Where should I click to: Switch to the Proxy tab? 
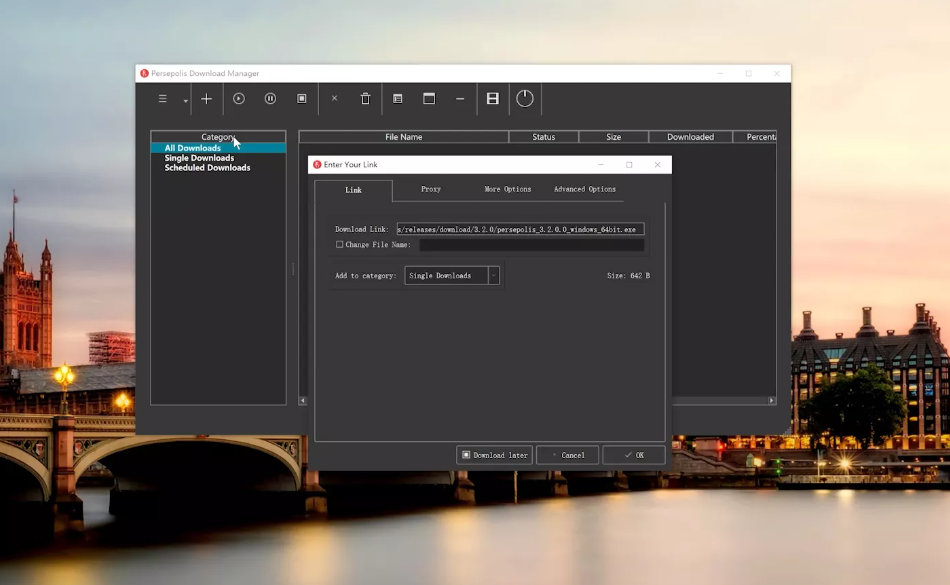pos(431,189)
